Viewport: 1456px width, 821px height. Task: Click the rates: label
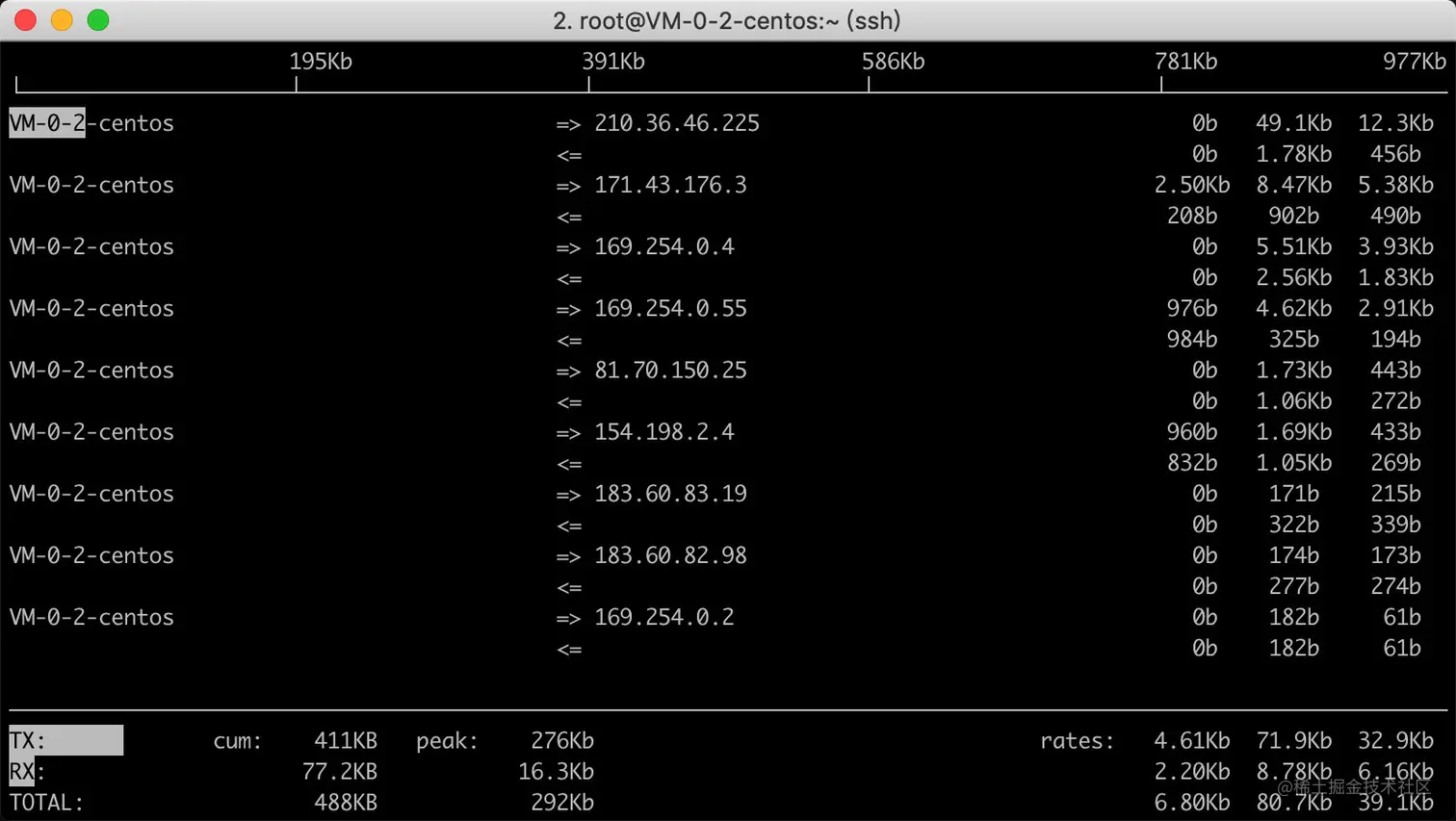tap(1078, 740)
